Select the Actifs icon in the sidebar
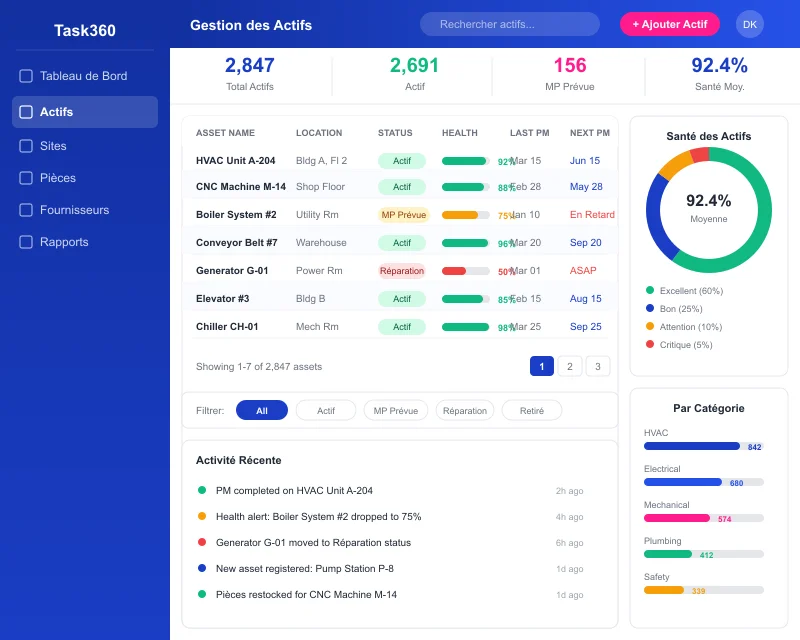800x640 pixels. coord(24,112)
